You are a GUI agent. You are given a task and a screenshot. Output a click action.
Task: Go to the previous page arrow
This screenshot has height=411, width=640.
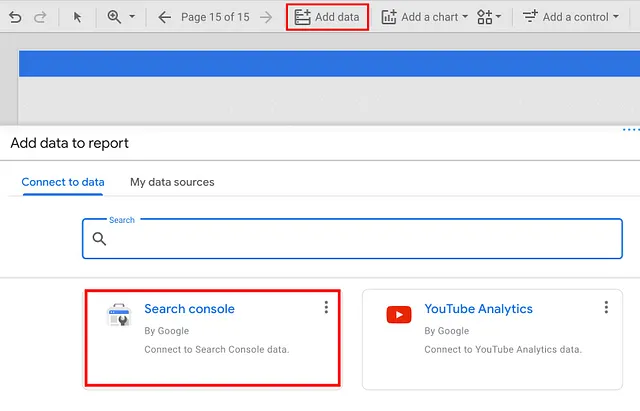tap(164, 17)
